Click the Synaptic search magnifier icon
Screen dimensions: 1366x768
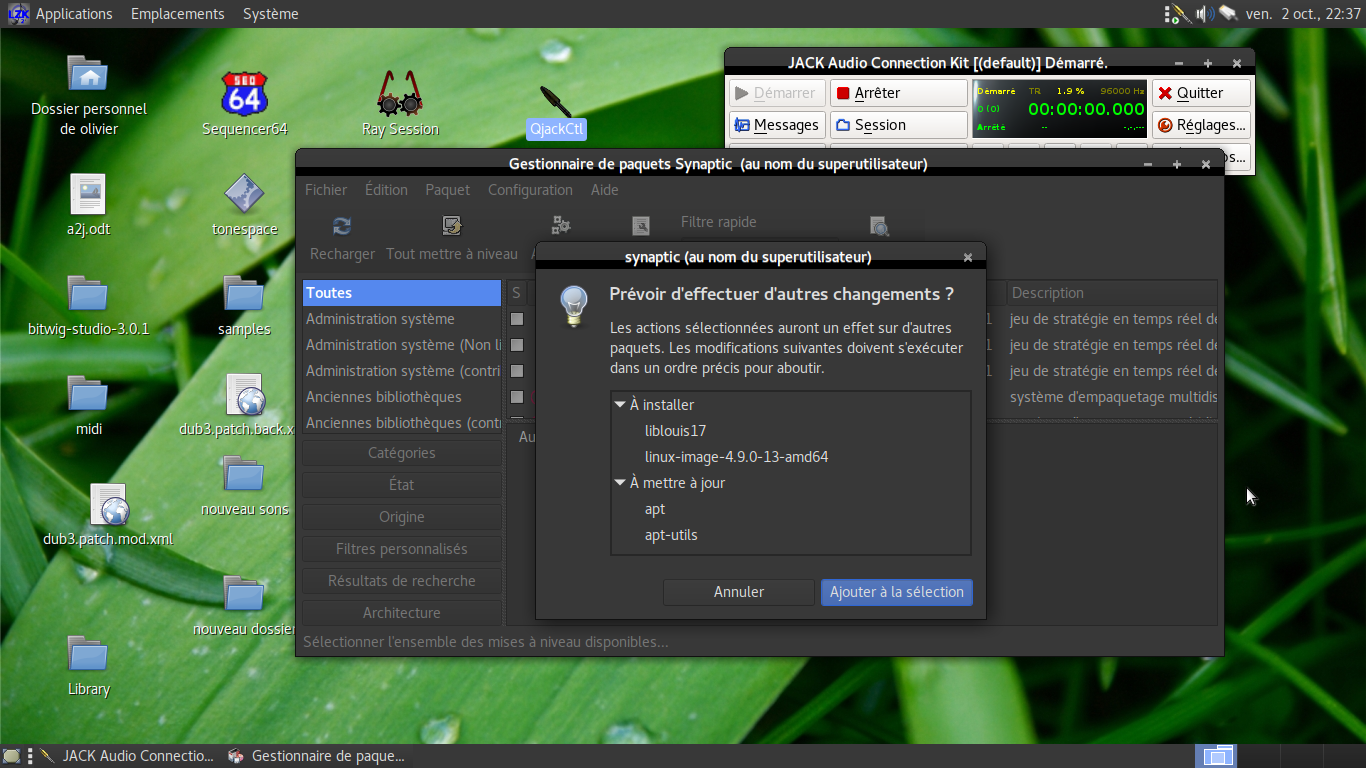pyautogui.click(x=879, y=226)
